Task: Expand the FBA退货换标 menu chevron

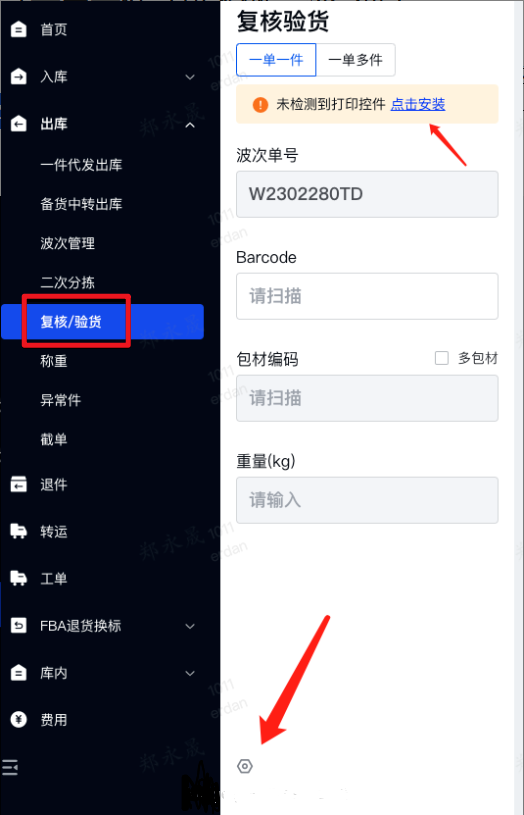Action: (190, 626)
